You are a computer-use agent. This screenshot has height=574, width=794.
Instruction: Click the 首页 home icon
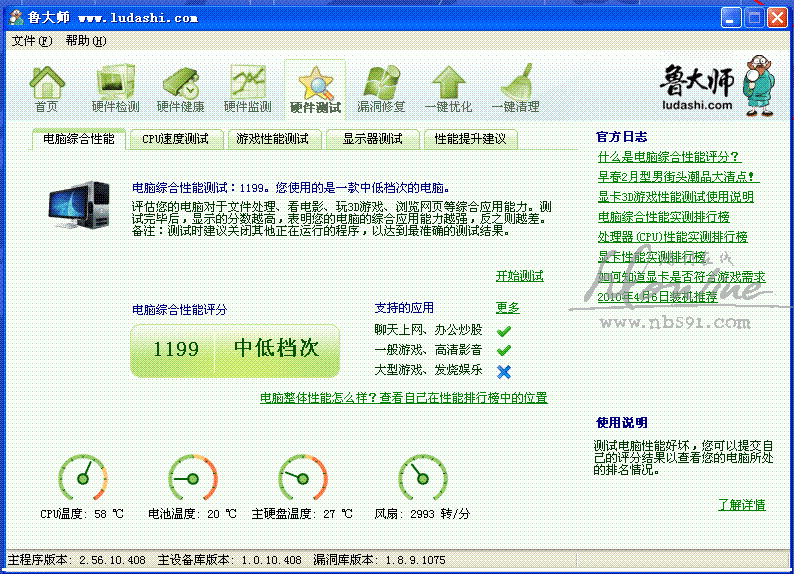coord(46,88)
